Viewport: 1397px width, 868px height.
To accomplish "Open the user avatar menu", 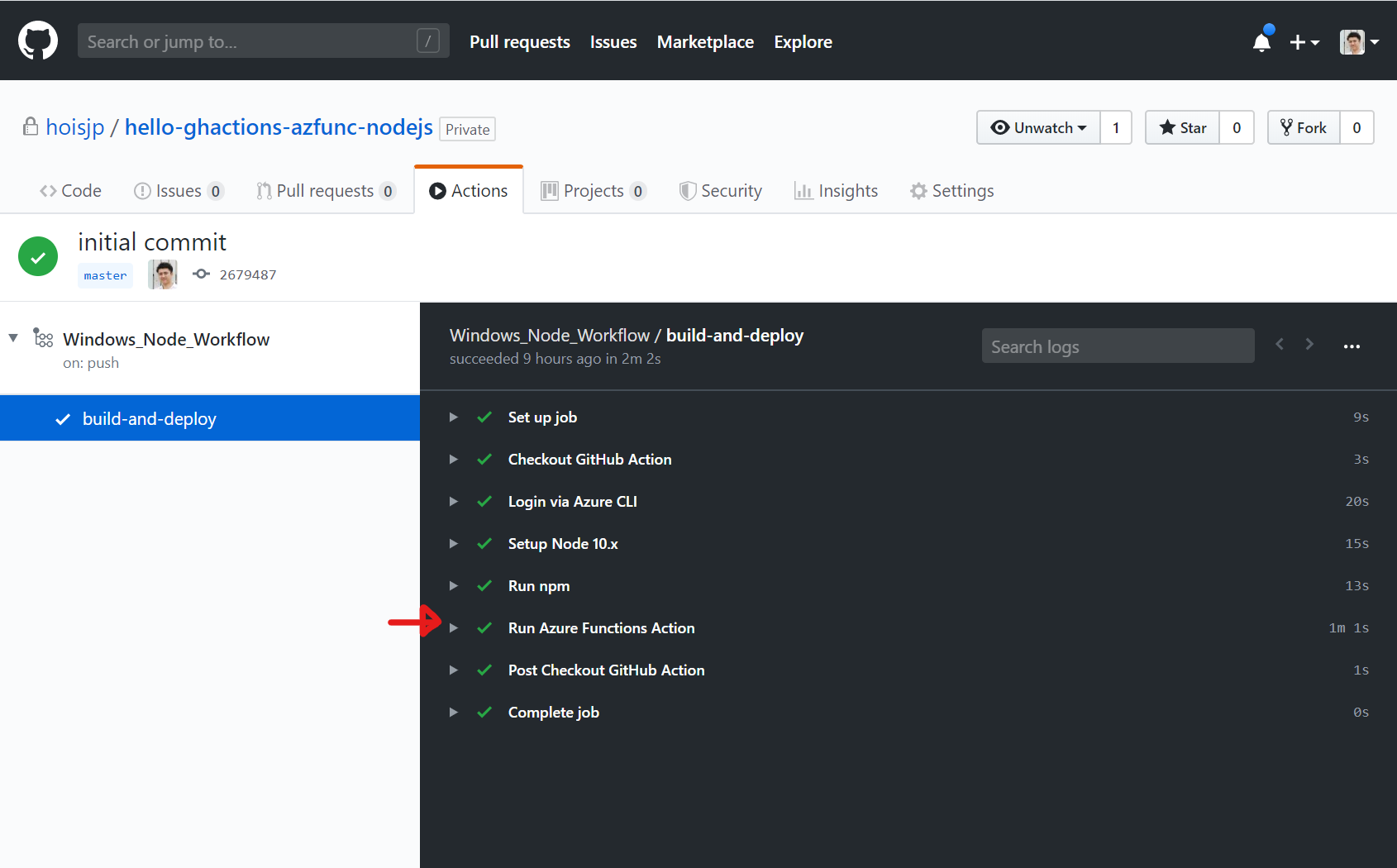I will [x=1359, y=41].
